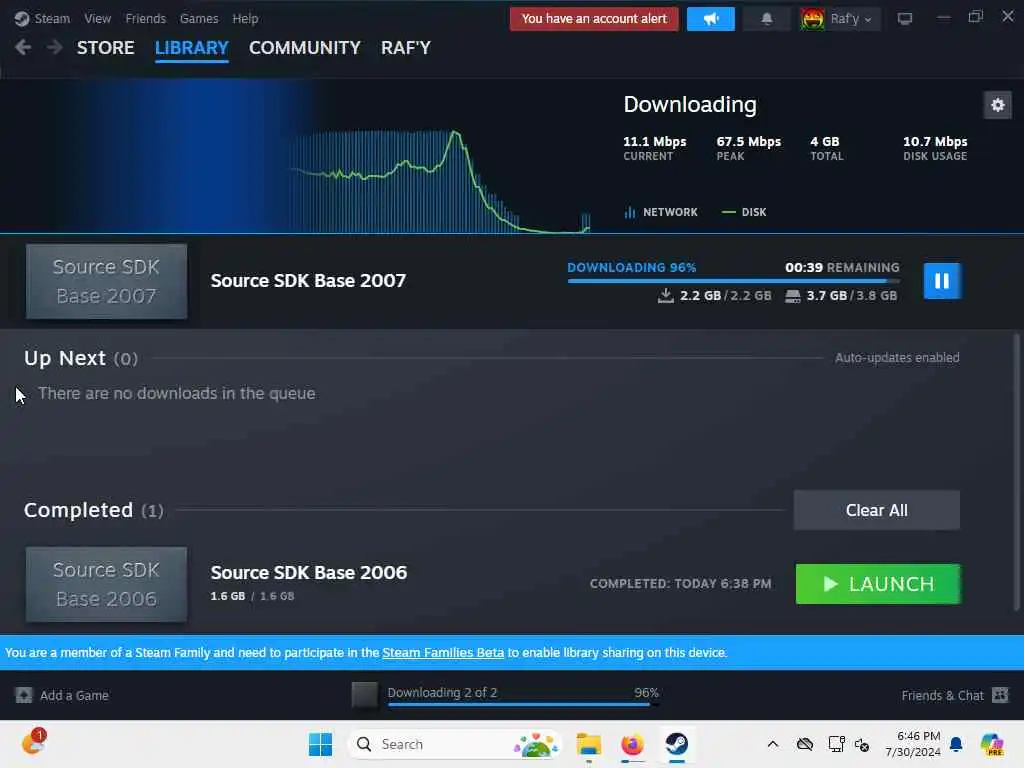This screenshot has height=768, width=1024.
Task: Open the Help menu
Action: tap(246, 18)
